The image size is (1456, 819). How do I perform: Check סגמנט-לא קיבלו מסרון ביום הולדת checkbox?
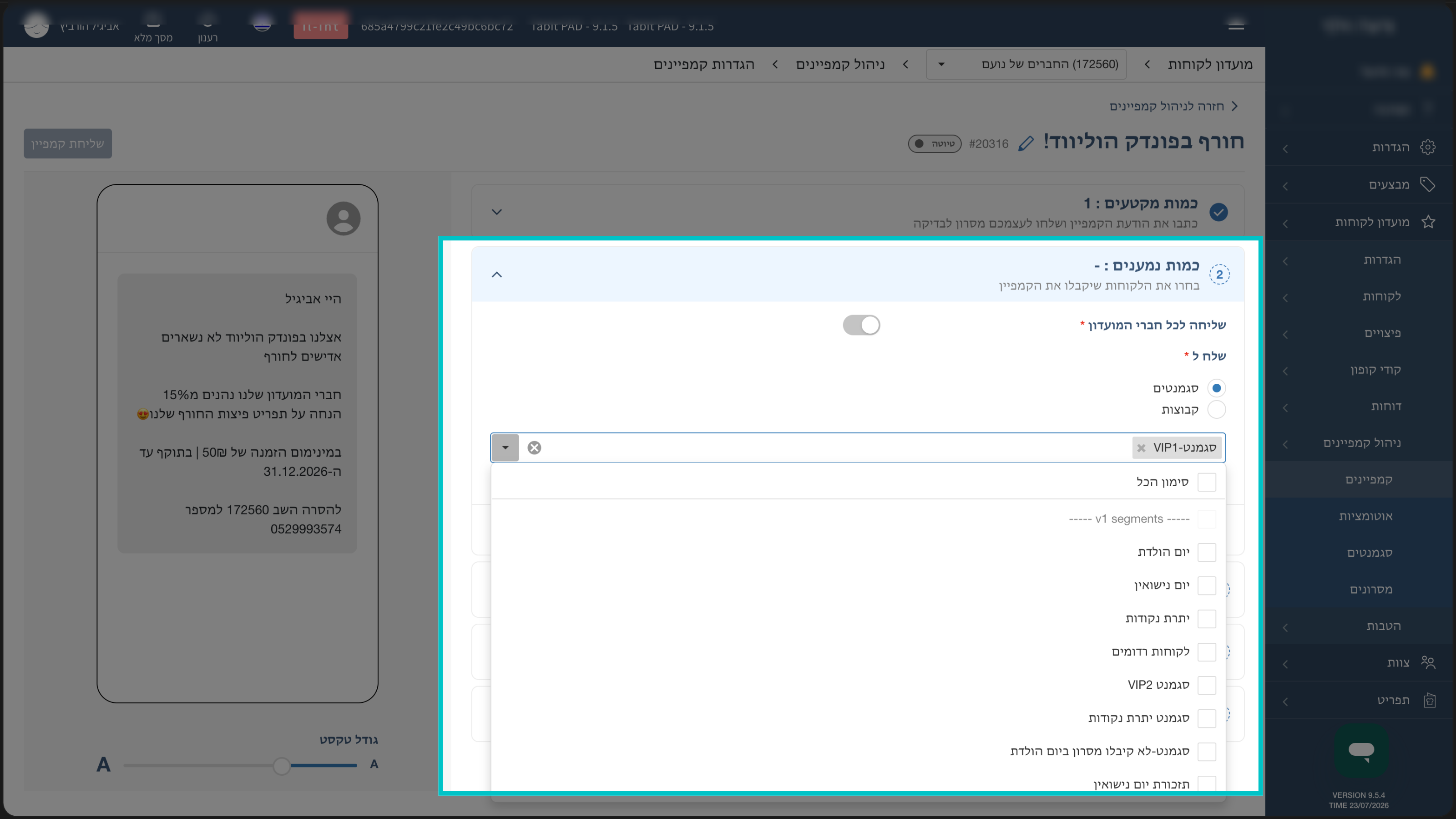[1207, 751]
